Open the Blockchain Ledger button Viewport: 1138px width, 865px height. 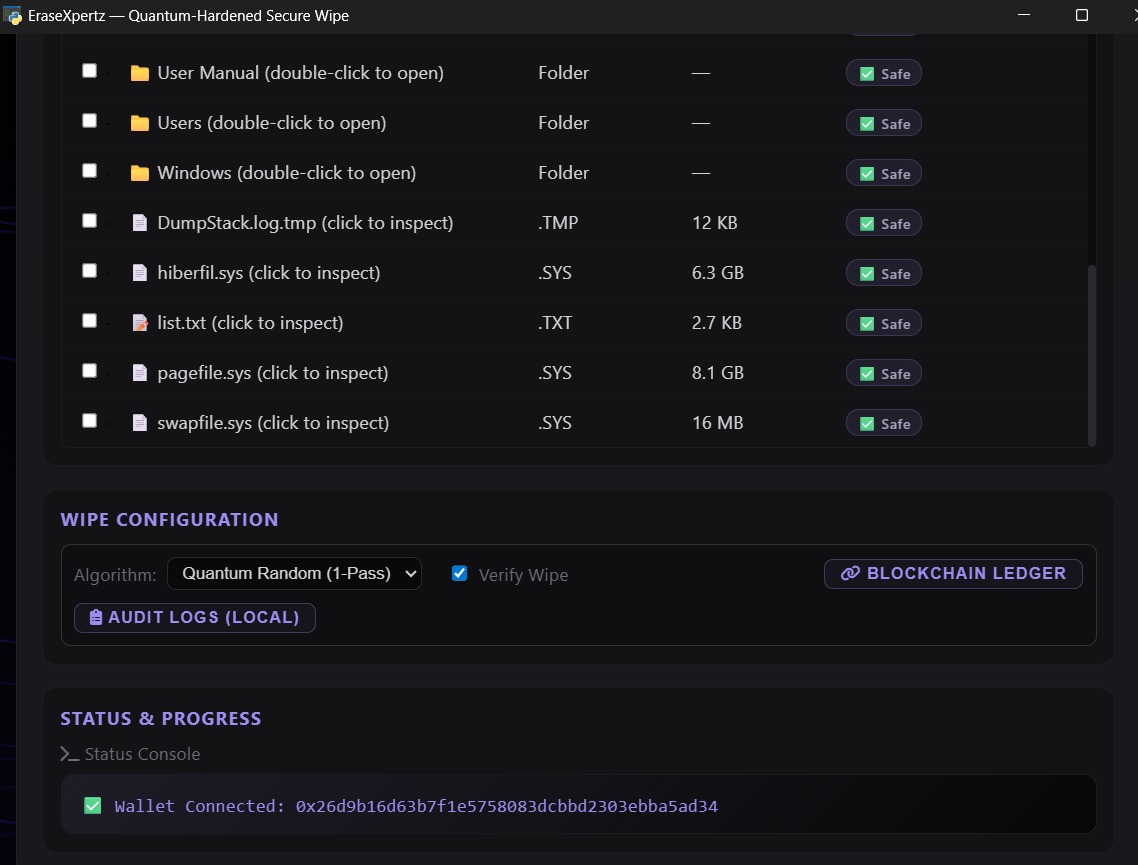click(x=953, y=573)
